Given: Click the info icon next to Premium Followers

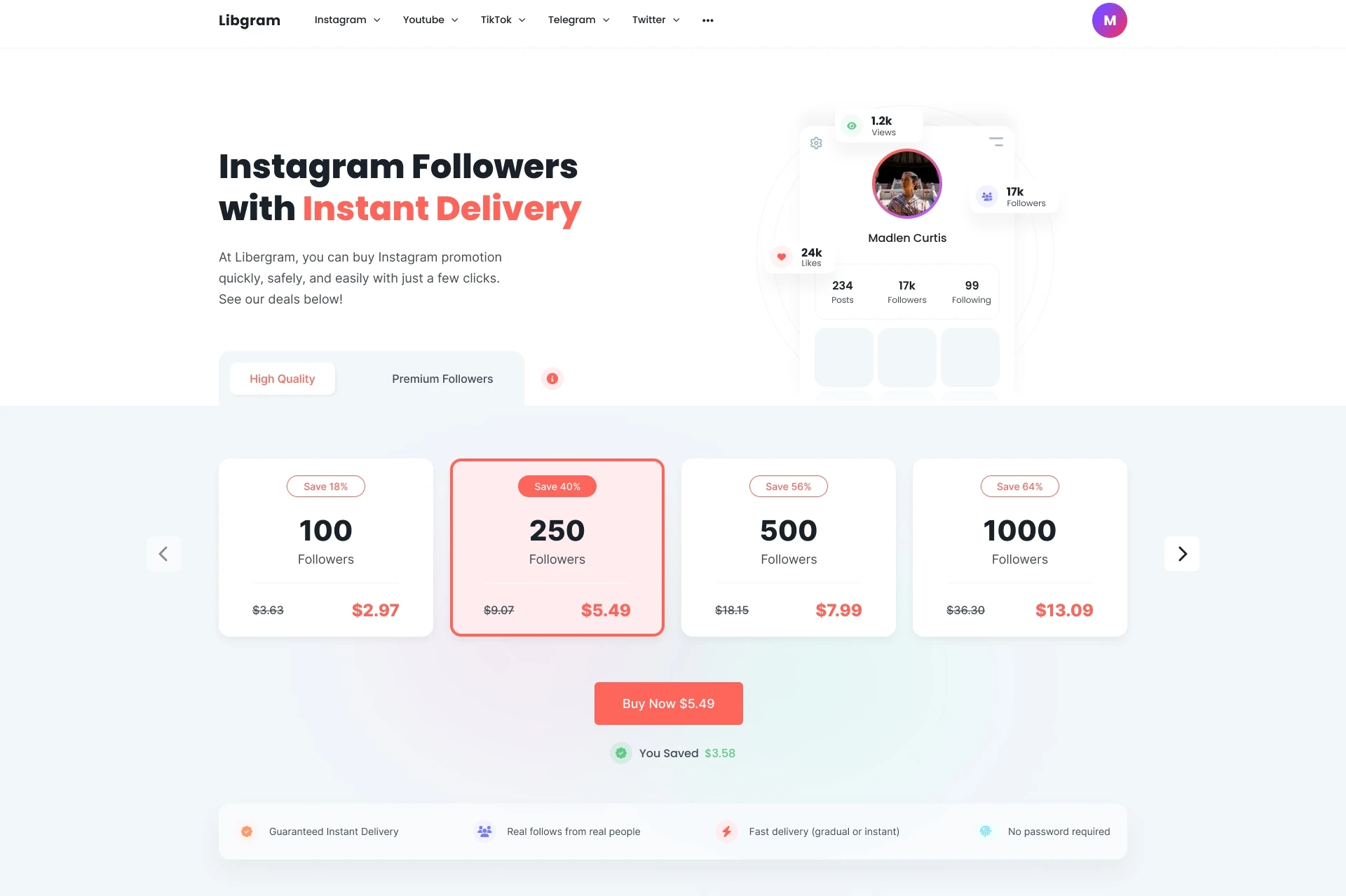Looking at the screenshot, I should (x=552, y=378).
